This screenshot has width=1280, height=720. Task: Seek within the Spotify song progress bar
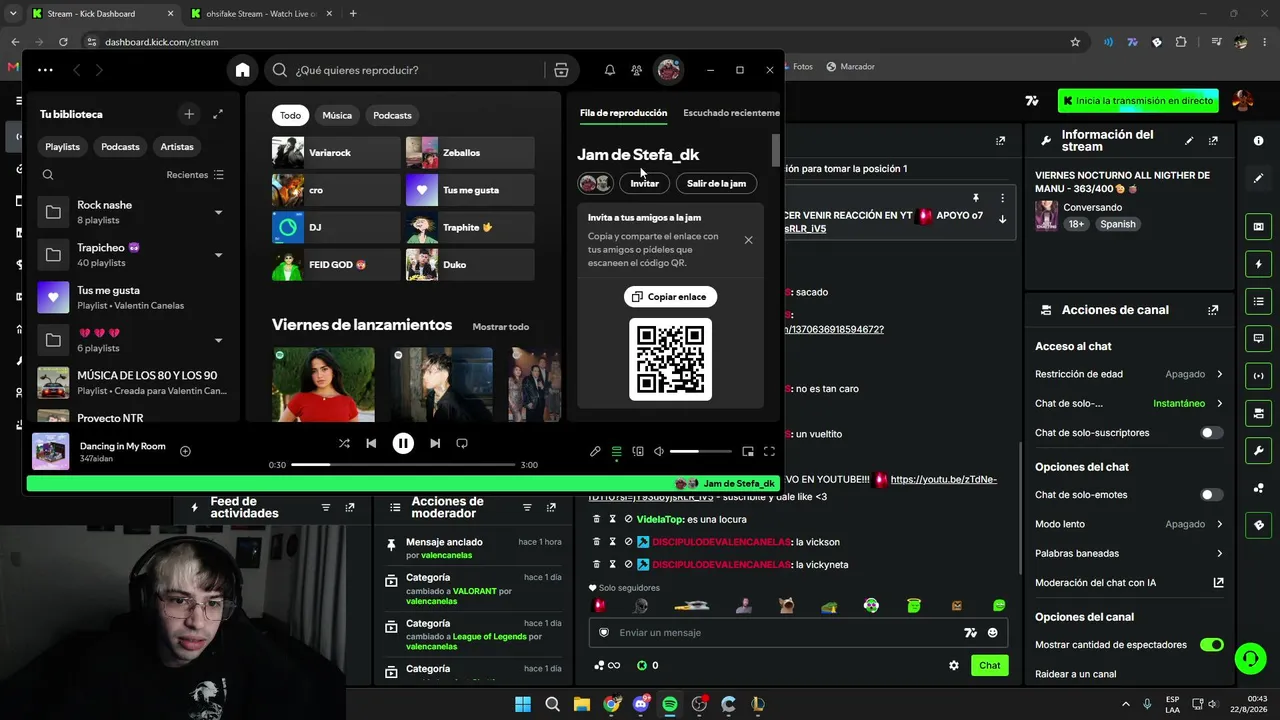[x=403, y=465]
